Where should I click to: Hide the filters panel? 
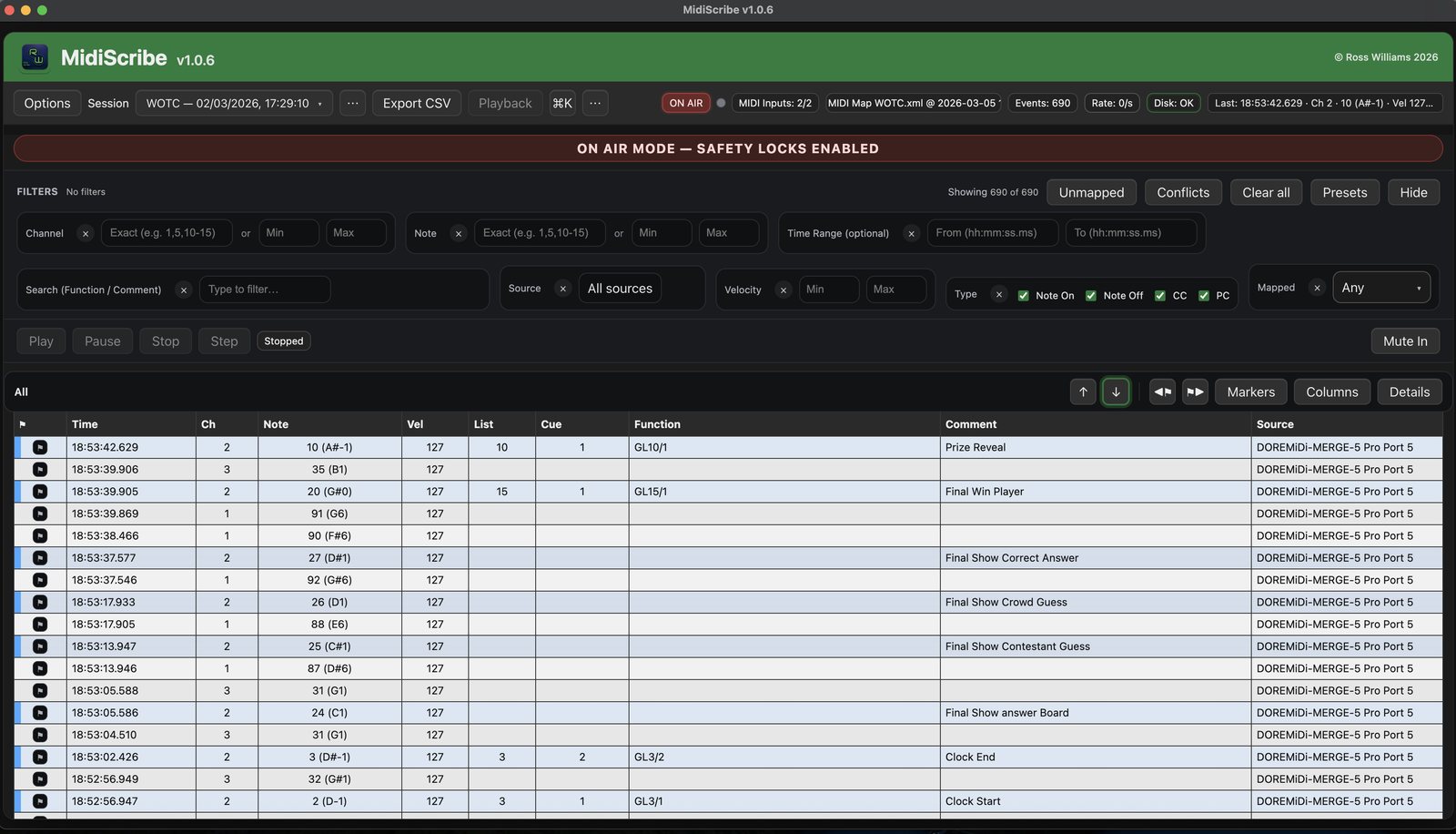(x=1413, y=192)
